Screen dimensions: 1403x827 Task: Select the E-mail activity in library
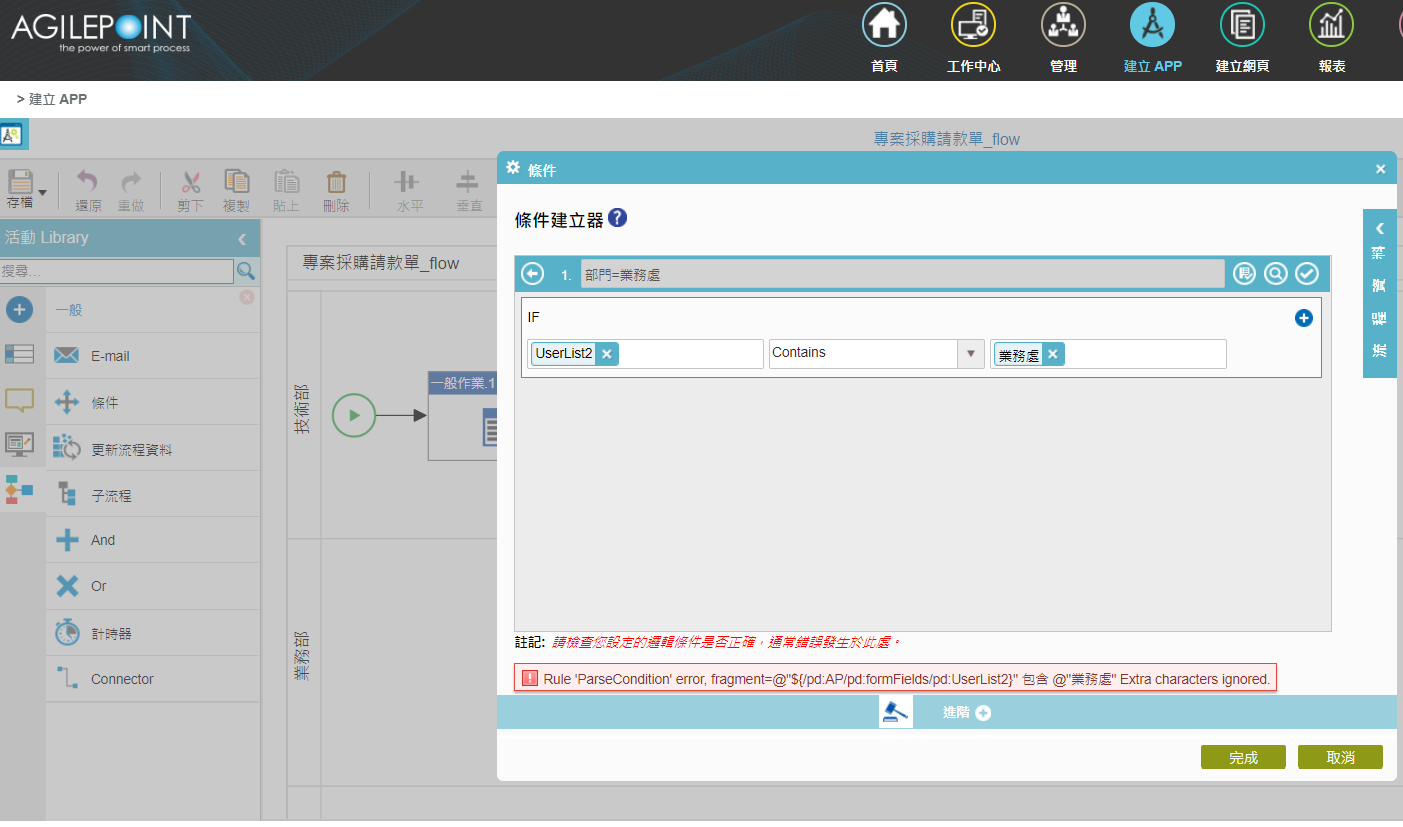pos(110,356)
